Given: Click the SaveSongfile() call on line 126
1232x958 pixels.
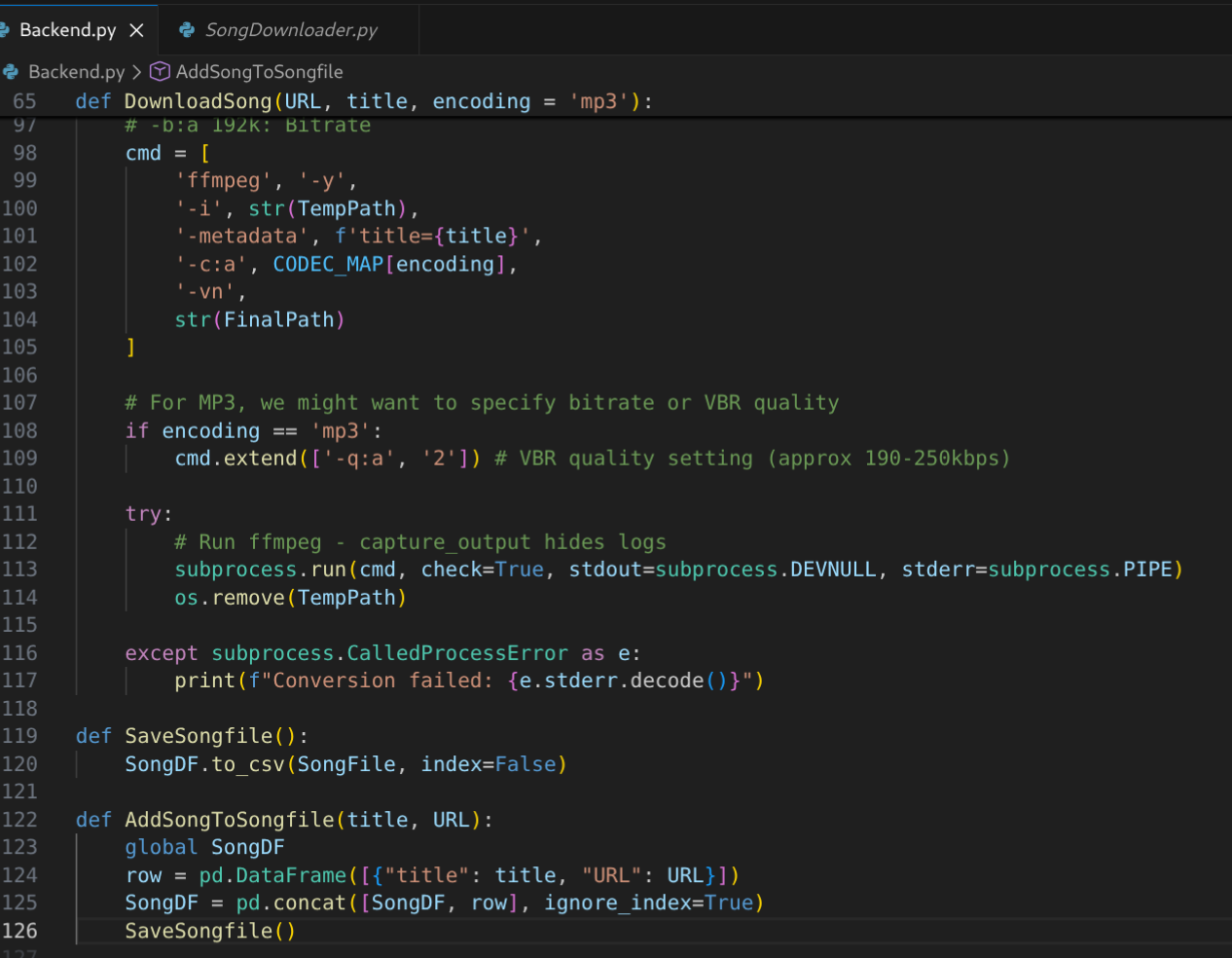Looking at the screenshot, I should (209, 931).
